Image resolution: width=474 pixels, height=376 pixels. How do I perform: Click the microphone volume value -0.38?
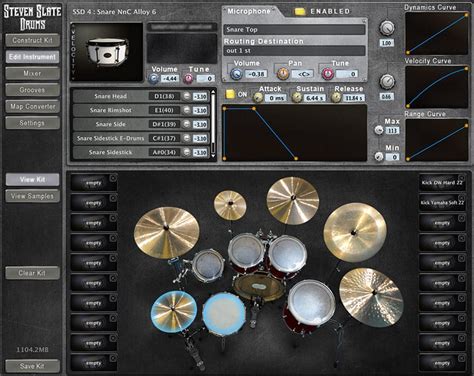(256, 74)
